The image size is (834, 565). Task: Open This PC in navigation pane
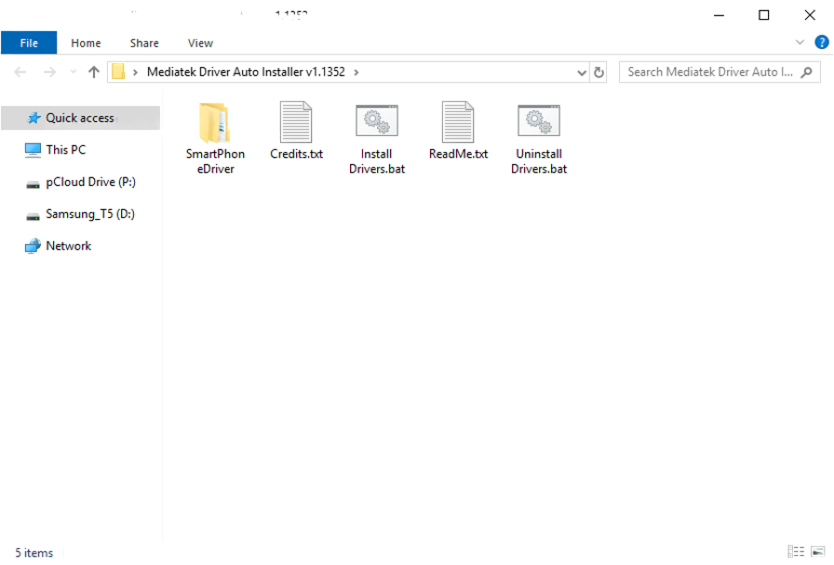(65, 149)
